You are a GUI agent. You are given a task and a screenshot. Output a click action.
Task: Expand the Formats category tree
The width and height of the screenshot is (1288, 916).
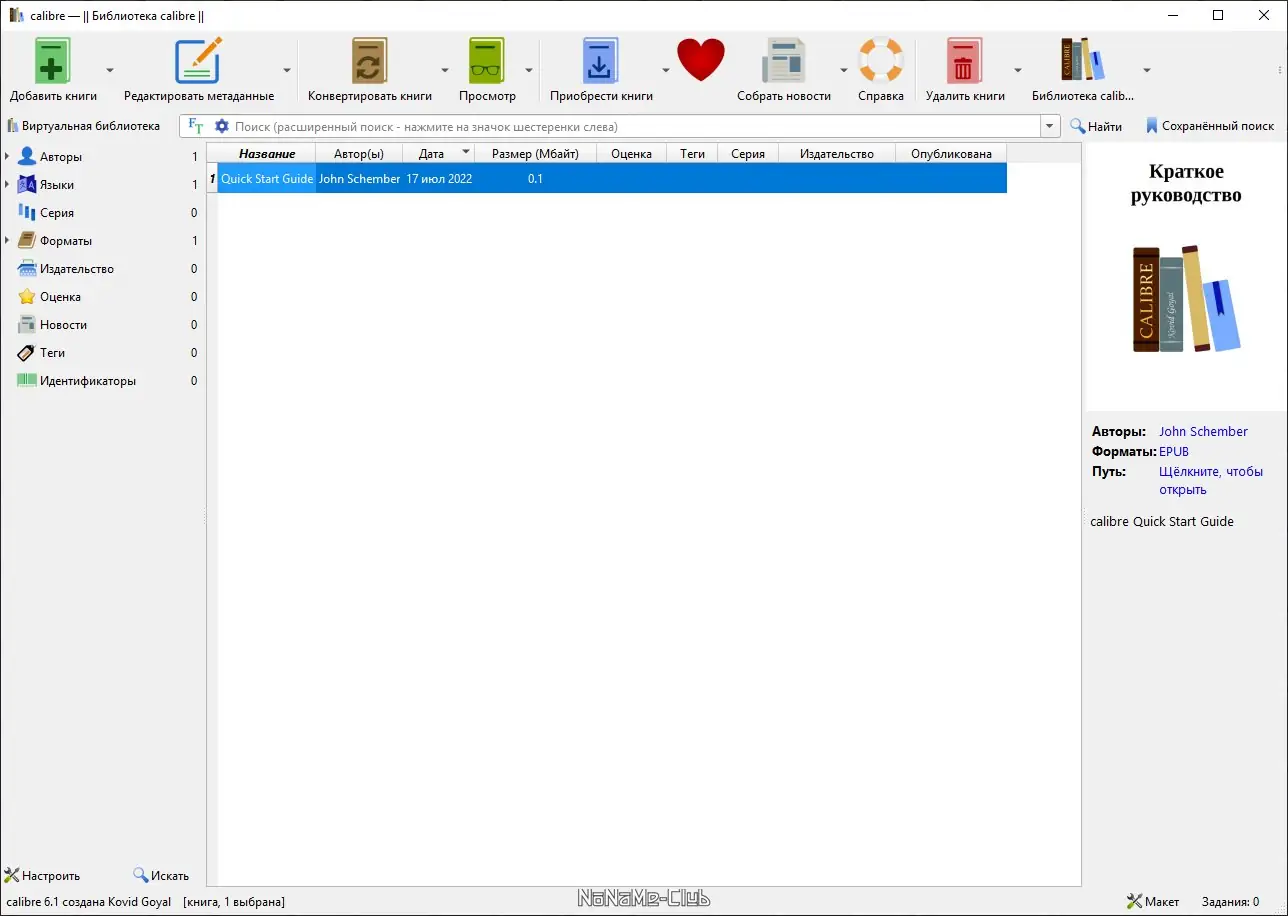coord(8,241)
